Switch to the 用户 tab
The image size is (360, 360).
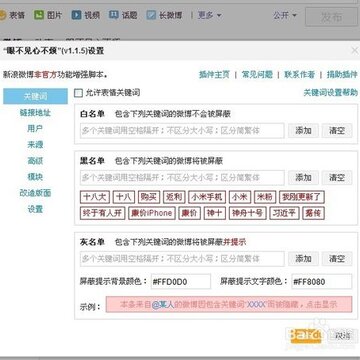click(35, 129)
